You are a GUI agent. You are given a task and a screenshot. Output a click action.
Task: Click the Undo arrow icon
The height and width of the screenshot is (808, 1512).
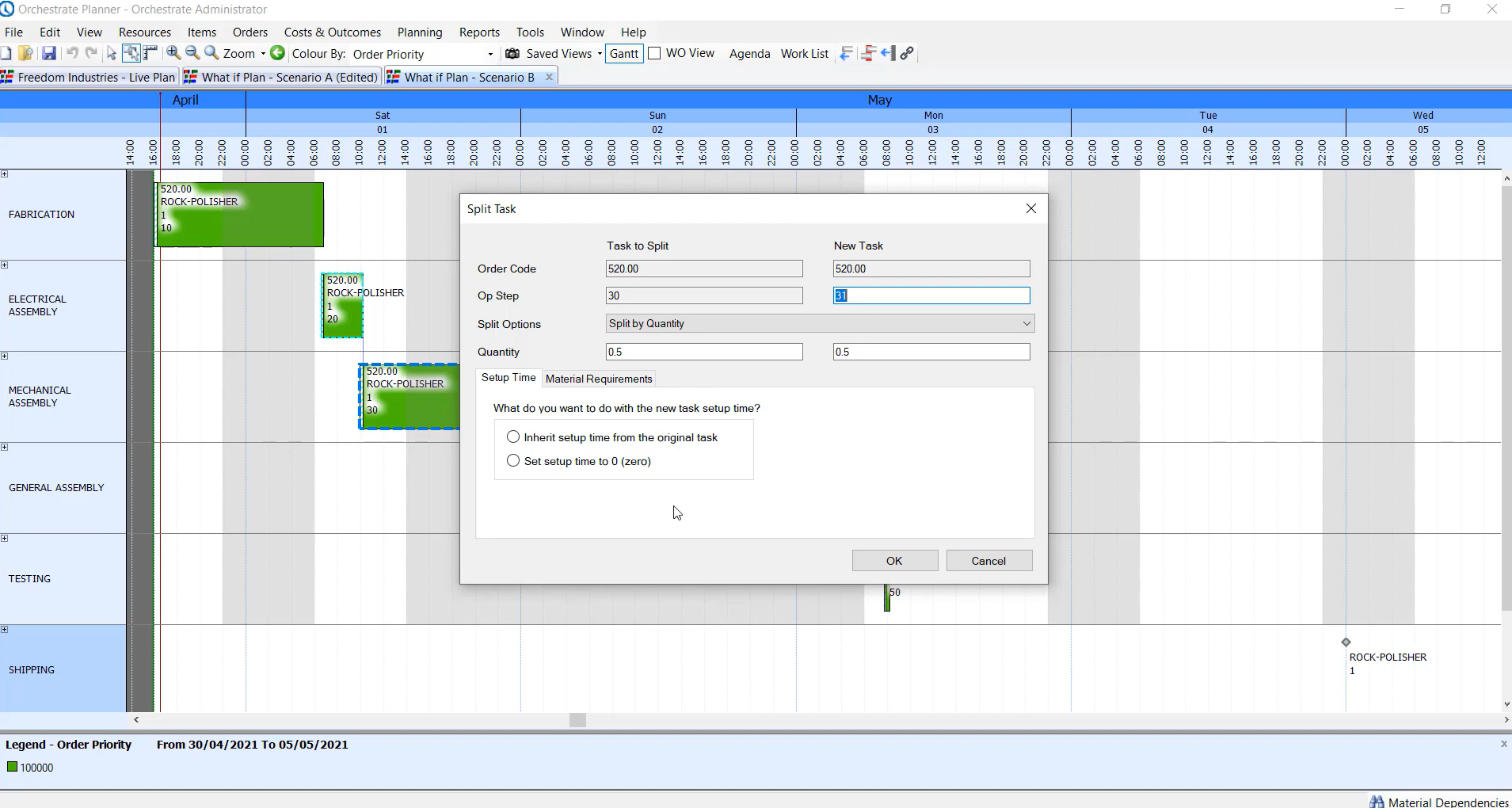71,53
